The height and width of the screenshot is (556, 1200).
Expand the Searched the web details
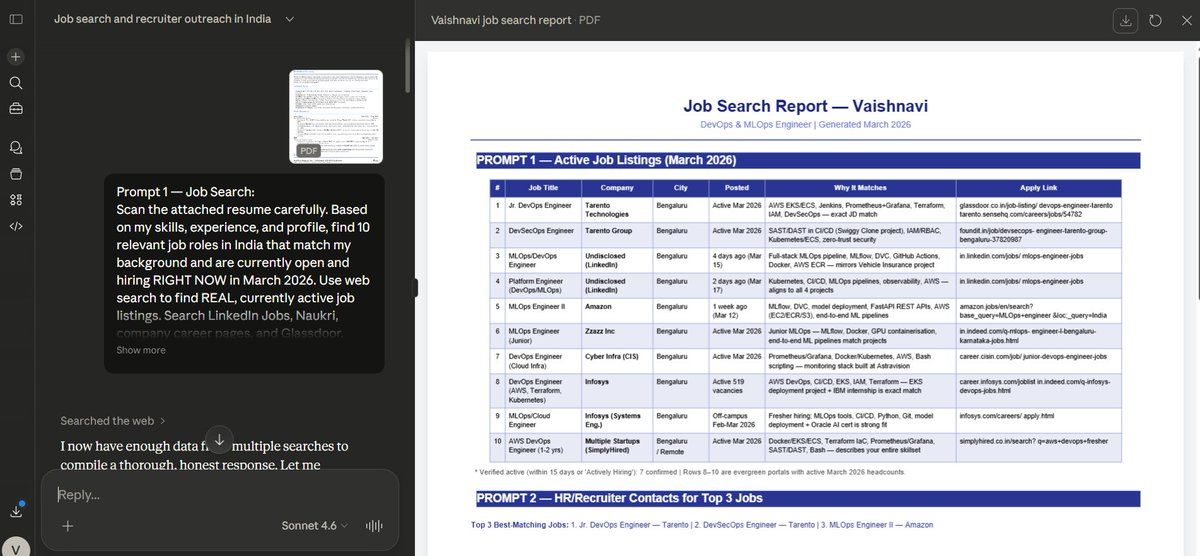pos(113,421)
